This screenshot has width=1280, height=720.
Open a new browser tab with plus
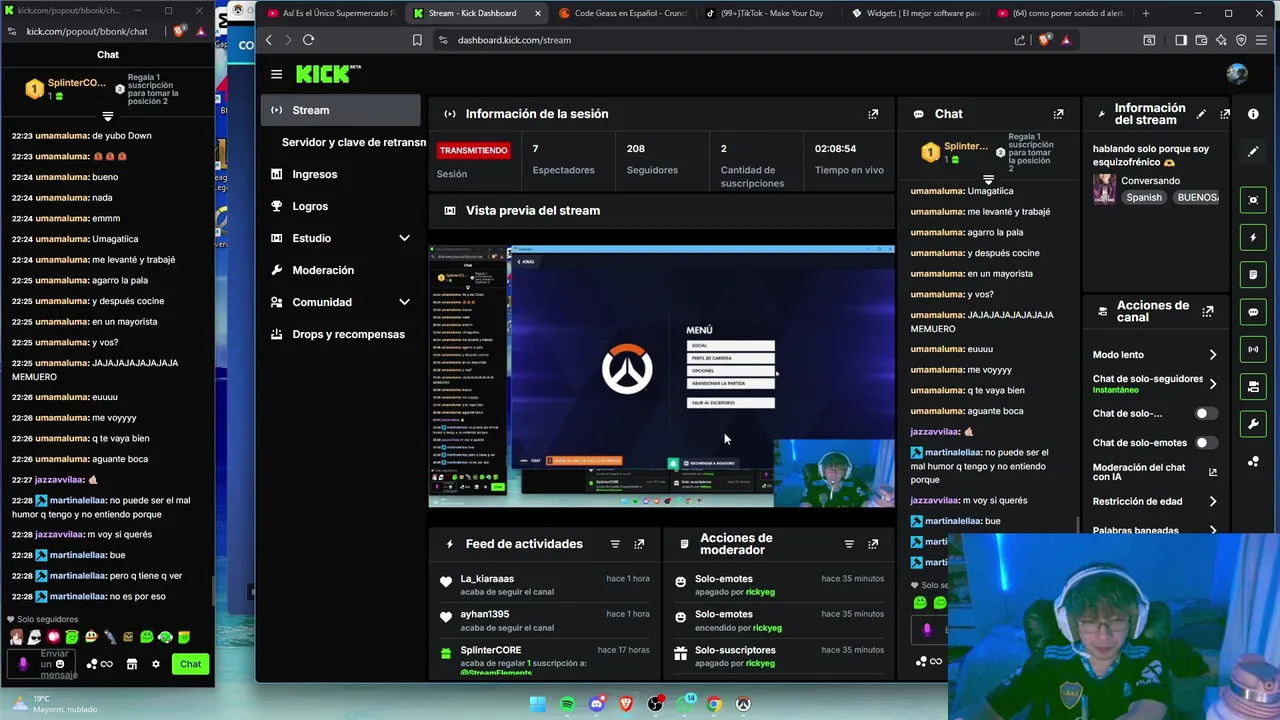click(1146, 13)
